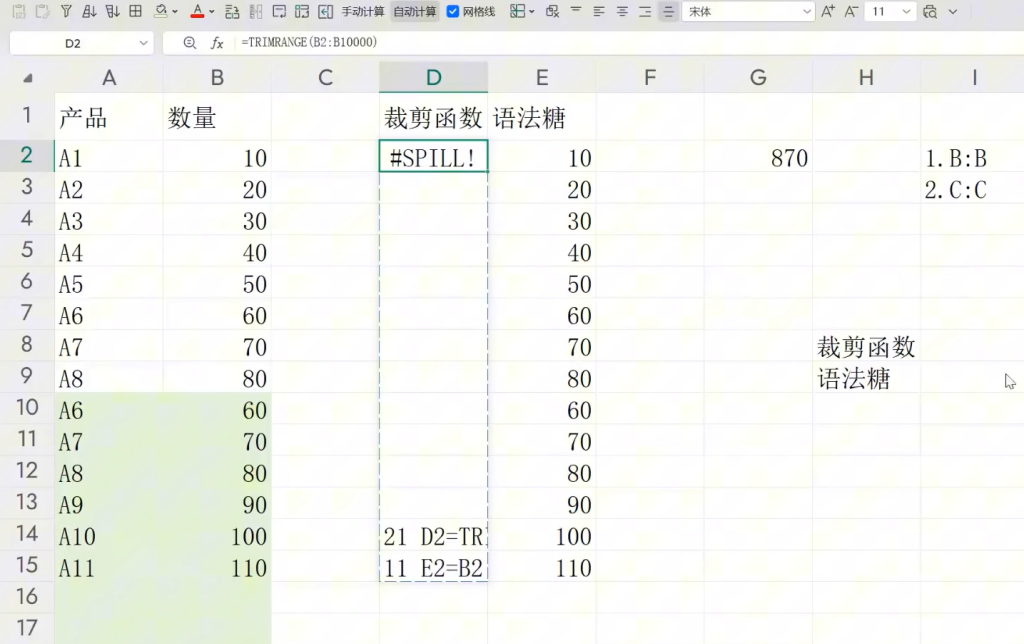
Task: Toggle the highlighted justify alignment icon
Action: tap(668, 11)
